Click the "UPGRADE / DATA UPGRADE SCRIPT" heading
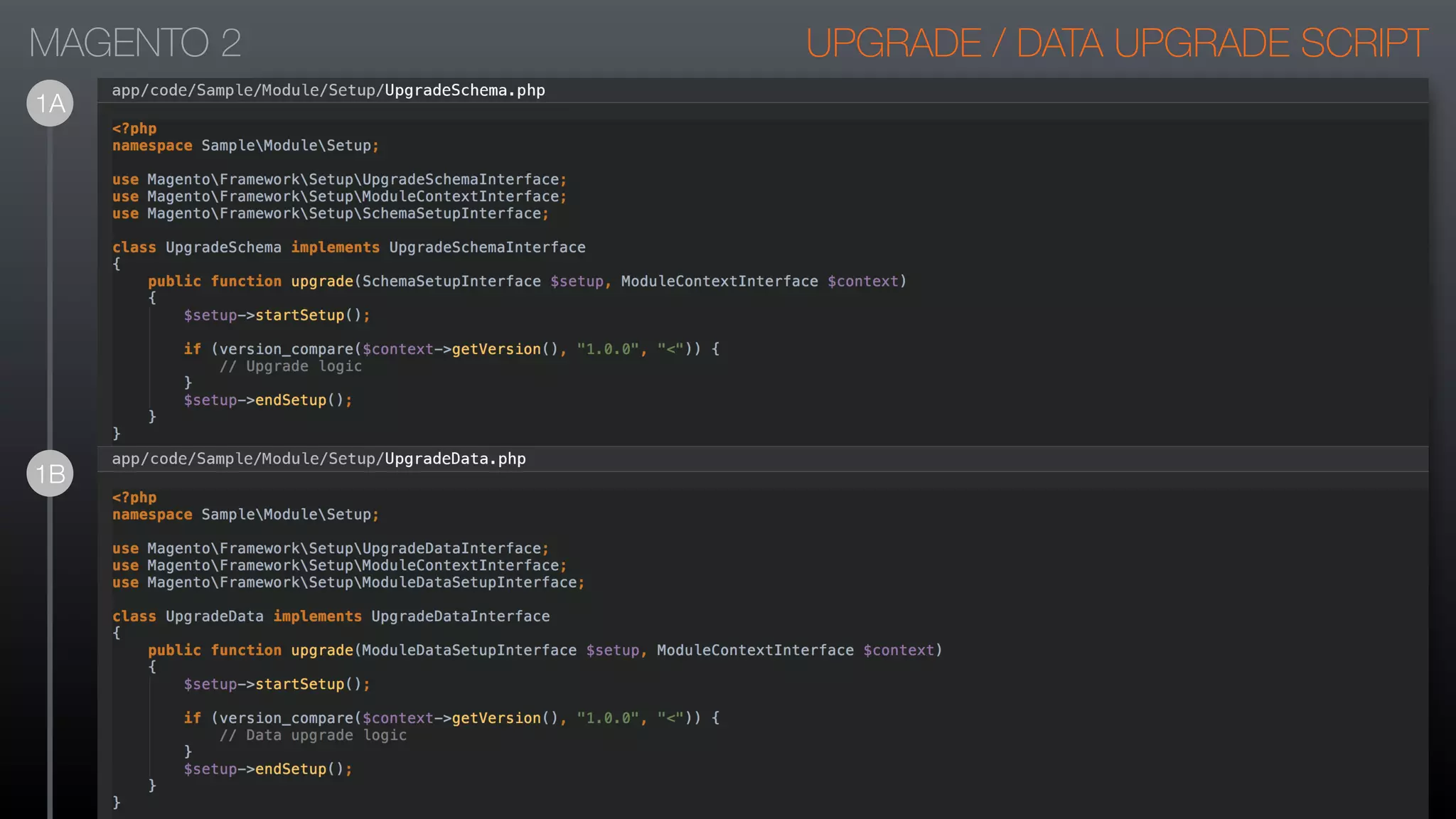This screenshot has height=819, width=1456. pos(1117,43)
